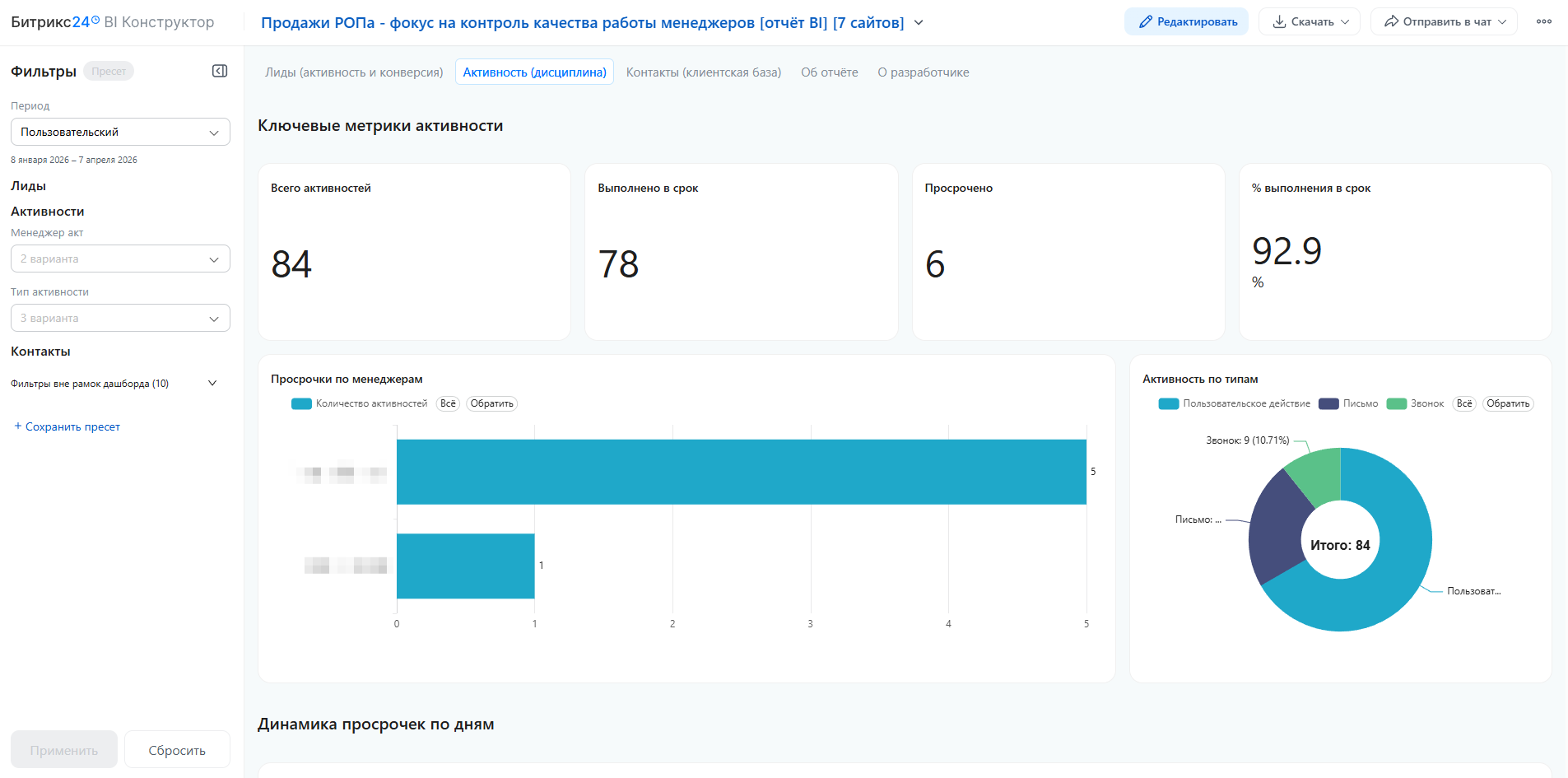Collapse the filters sidebar panel icon
1568x778 pixels.
[220, 72]
